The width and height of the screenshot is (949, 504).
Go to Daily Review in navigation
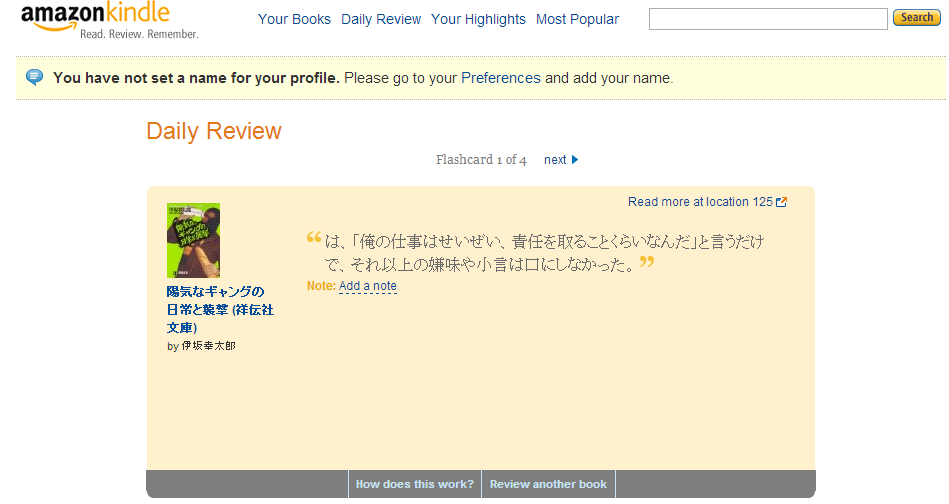click(x=381, y=19)
